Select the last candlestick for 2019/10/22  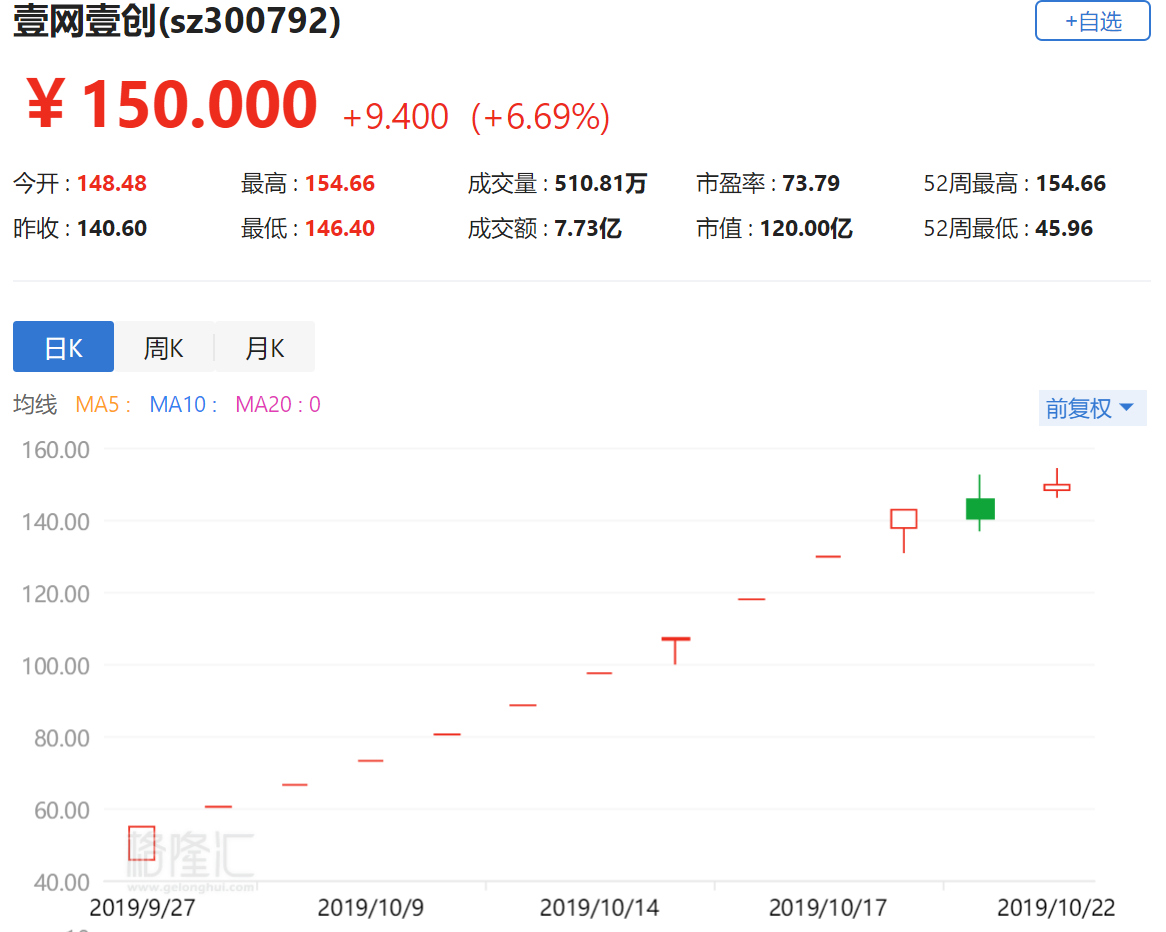1057,487
